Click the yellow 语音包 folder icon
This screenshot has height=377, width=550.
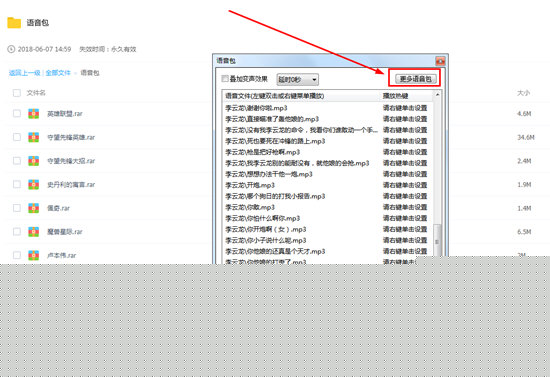click(14, 23)
